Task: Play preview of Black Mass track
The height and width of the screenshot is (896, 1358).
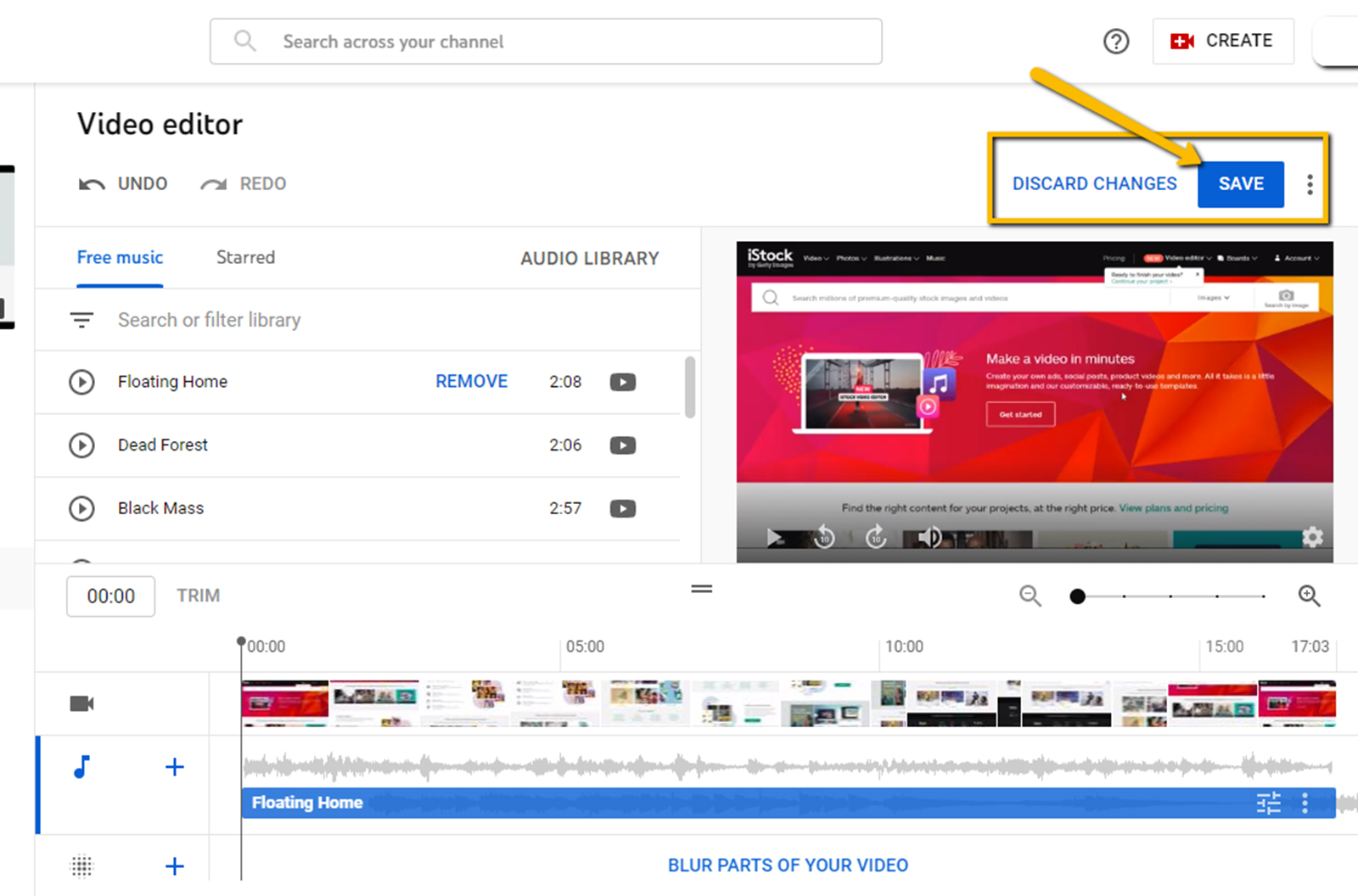Action: pos(81,508)
